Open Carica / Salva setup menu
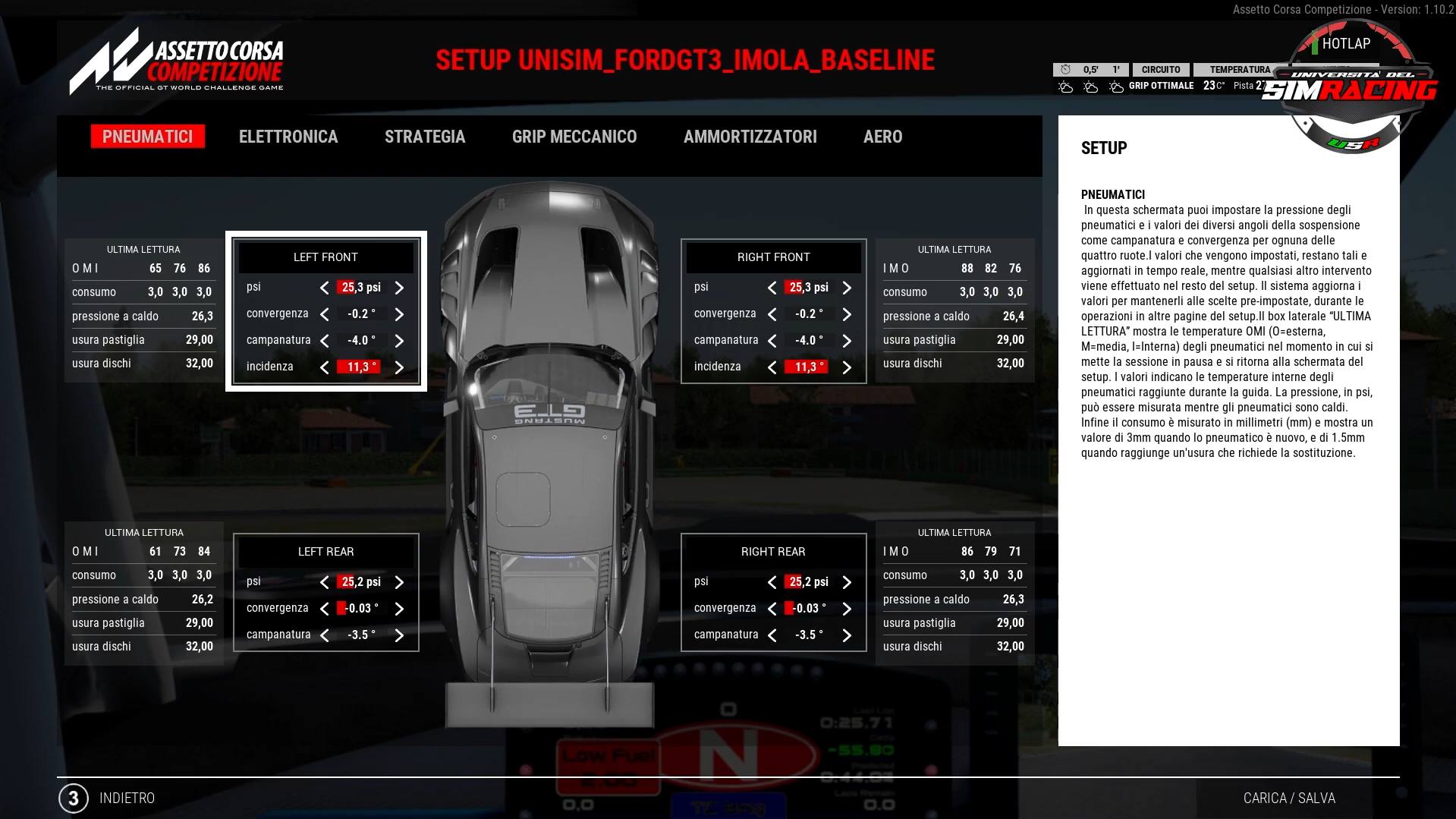 pos(1289,799)
